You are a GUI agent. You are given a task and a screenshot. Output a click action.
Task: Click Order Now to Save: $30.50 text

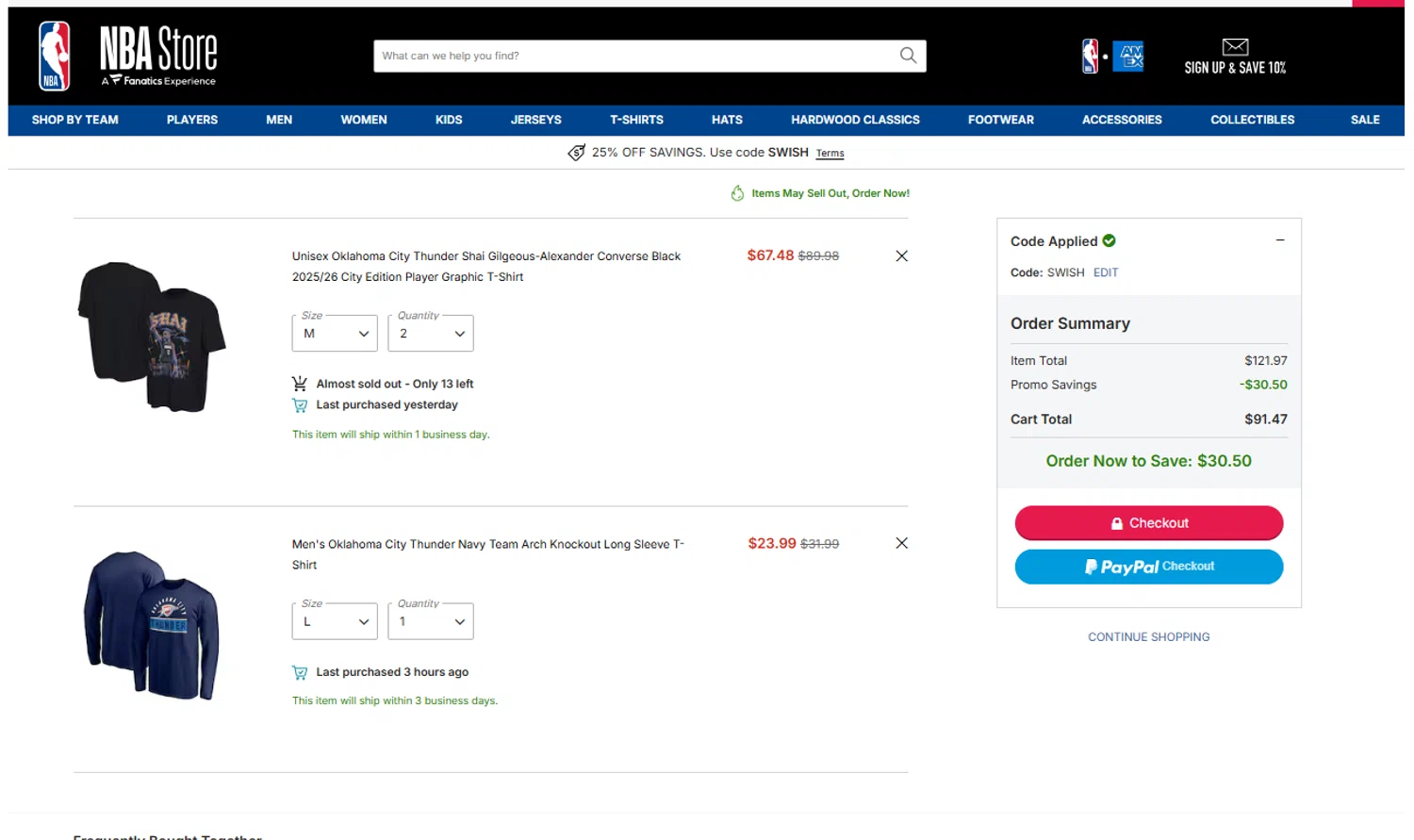point(1149,461)
